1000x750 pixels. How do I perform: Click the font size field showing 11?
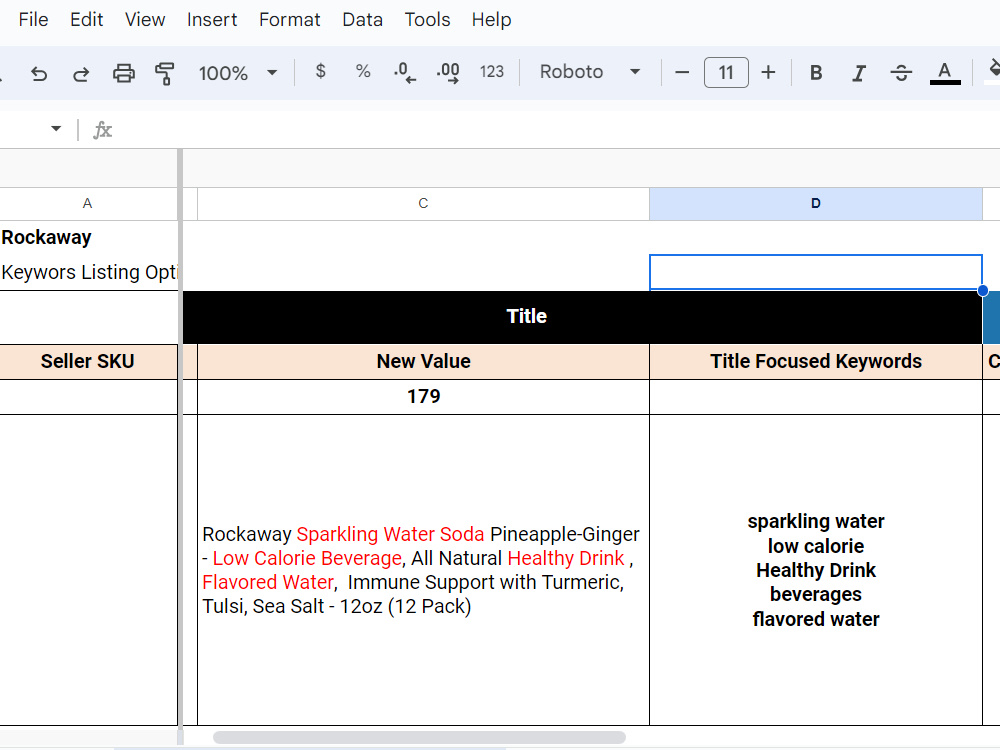[726, 72]
